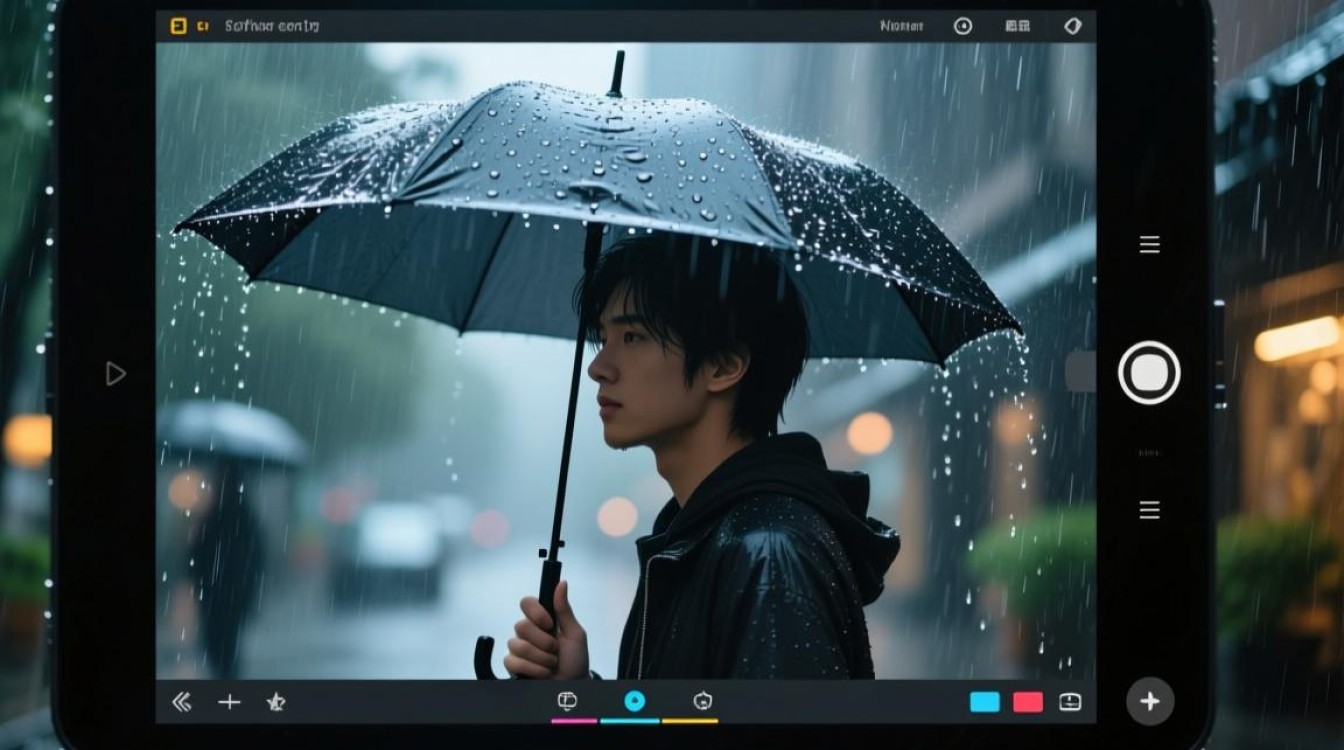Click the diamond tag icon in top bar
This screenshot has height=750, width=1344.
click(x=1073, y=26)
